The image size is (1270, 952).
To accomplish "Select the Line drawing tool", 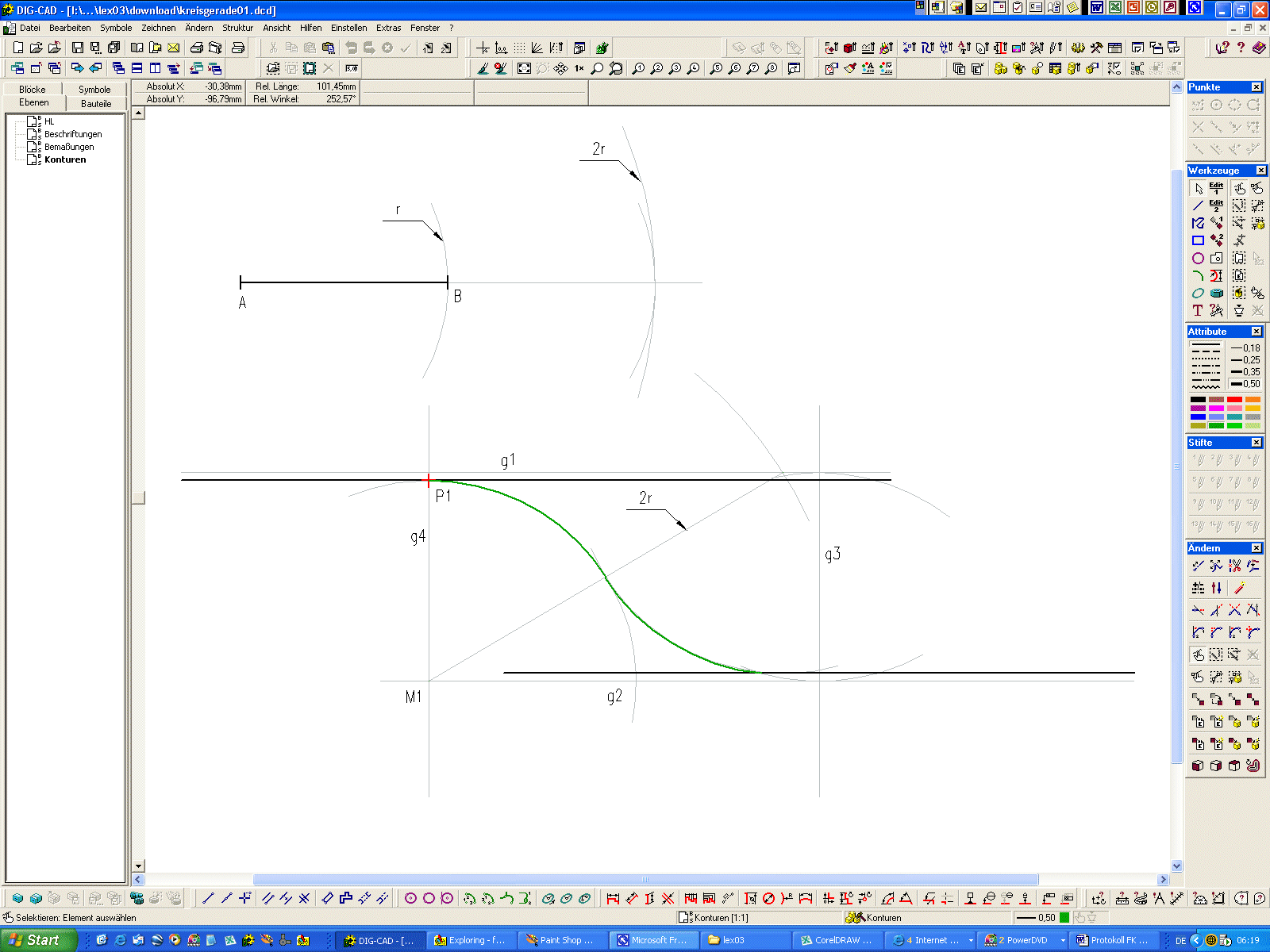I will [x=1198, y=205].
